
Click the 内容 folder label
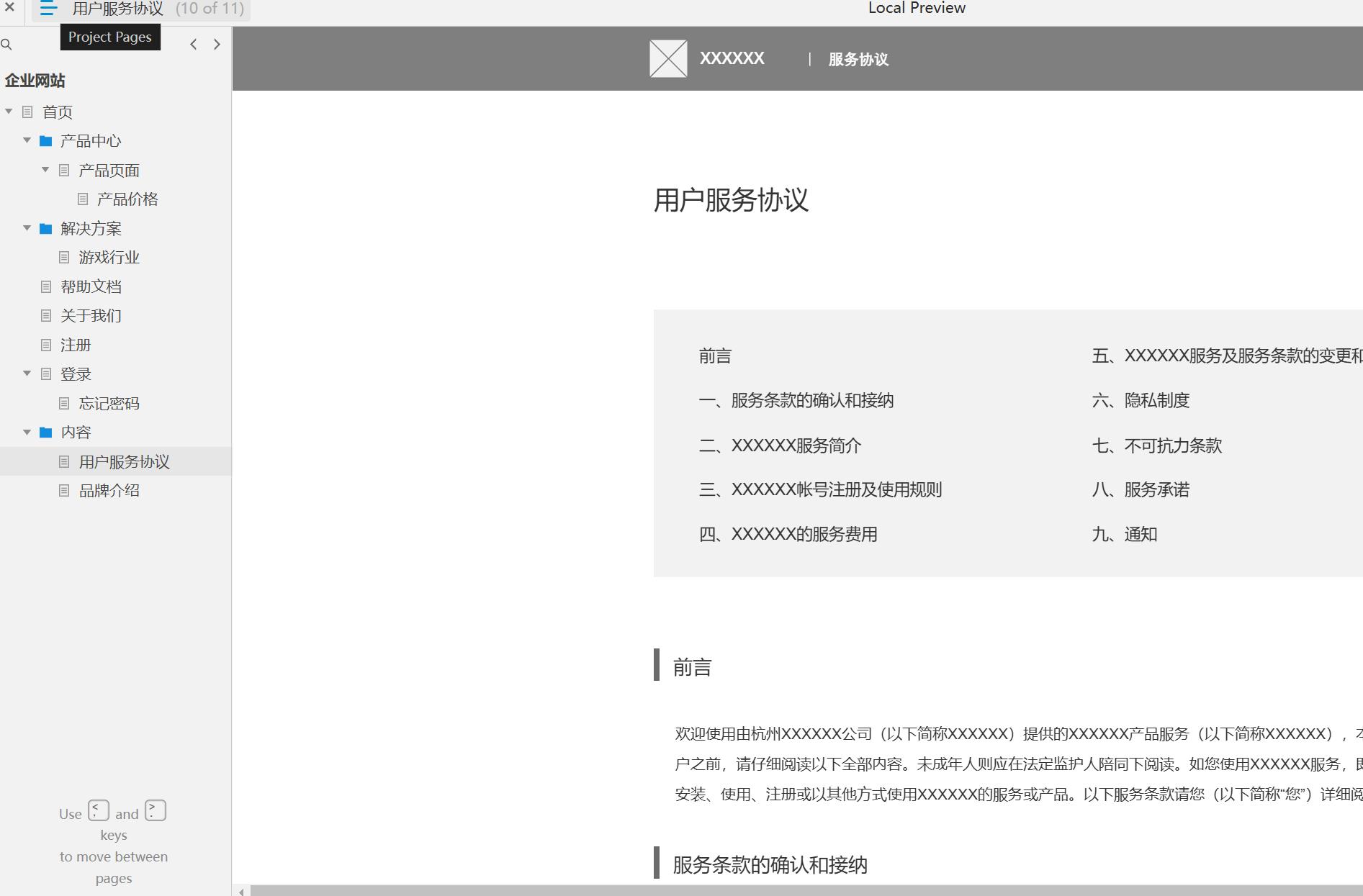tap(76, 433)
